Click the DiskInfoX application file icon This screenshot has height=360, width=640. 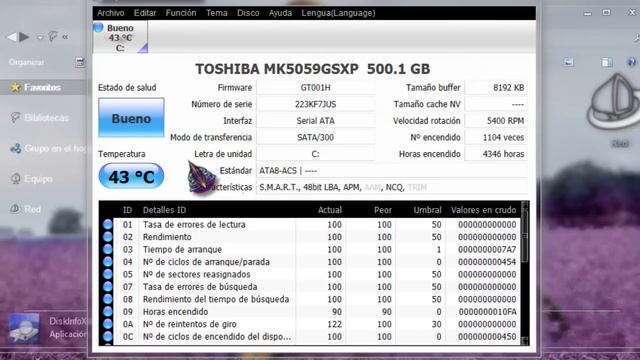[x=24, y=328]
